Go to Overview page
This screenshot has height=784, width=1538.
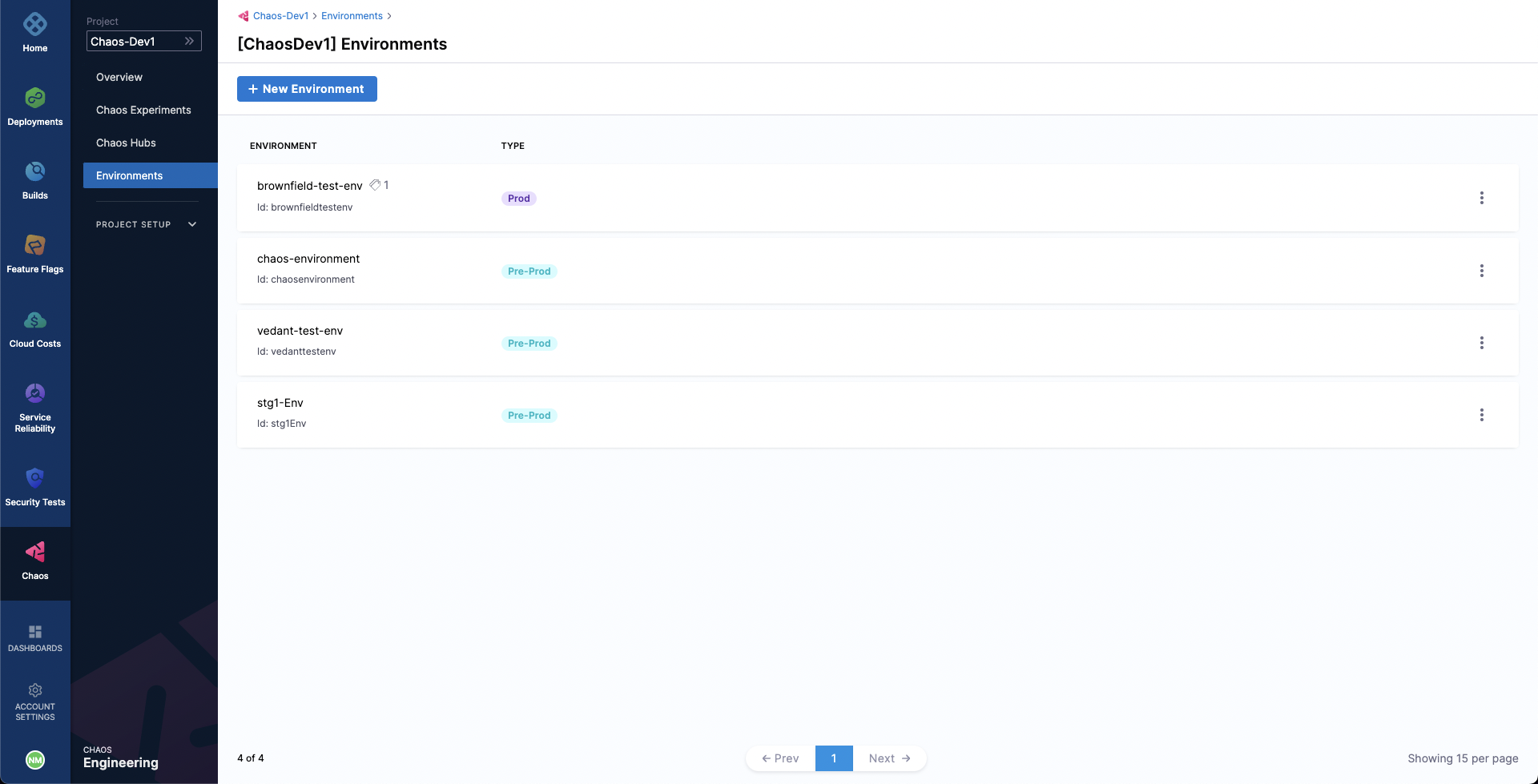119,77
